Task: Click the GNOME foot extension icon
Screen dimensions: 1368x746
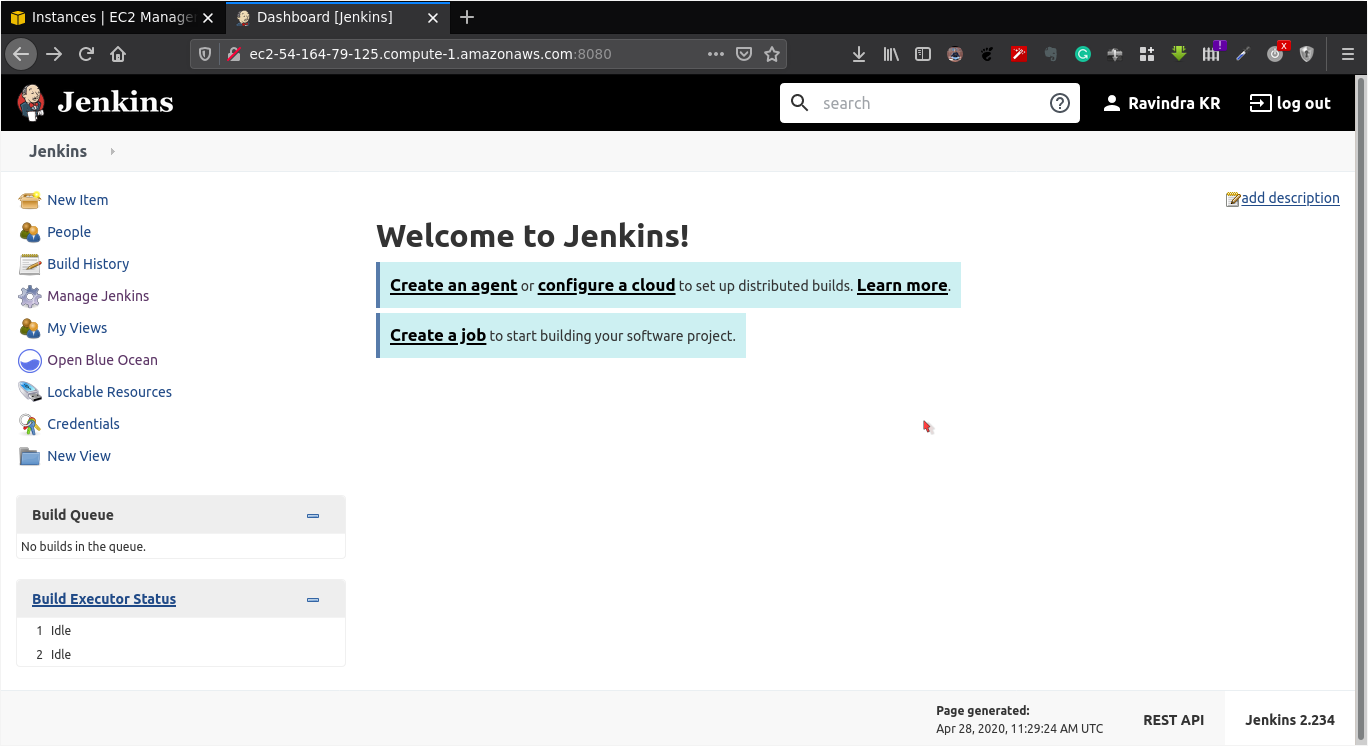Action: [x=987, y=54]
